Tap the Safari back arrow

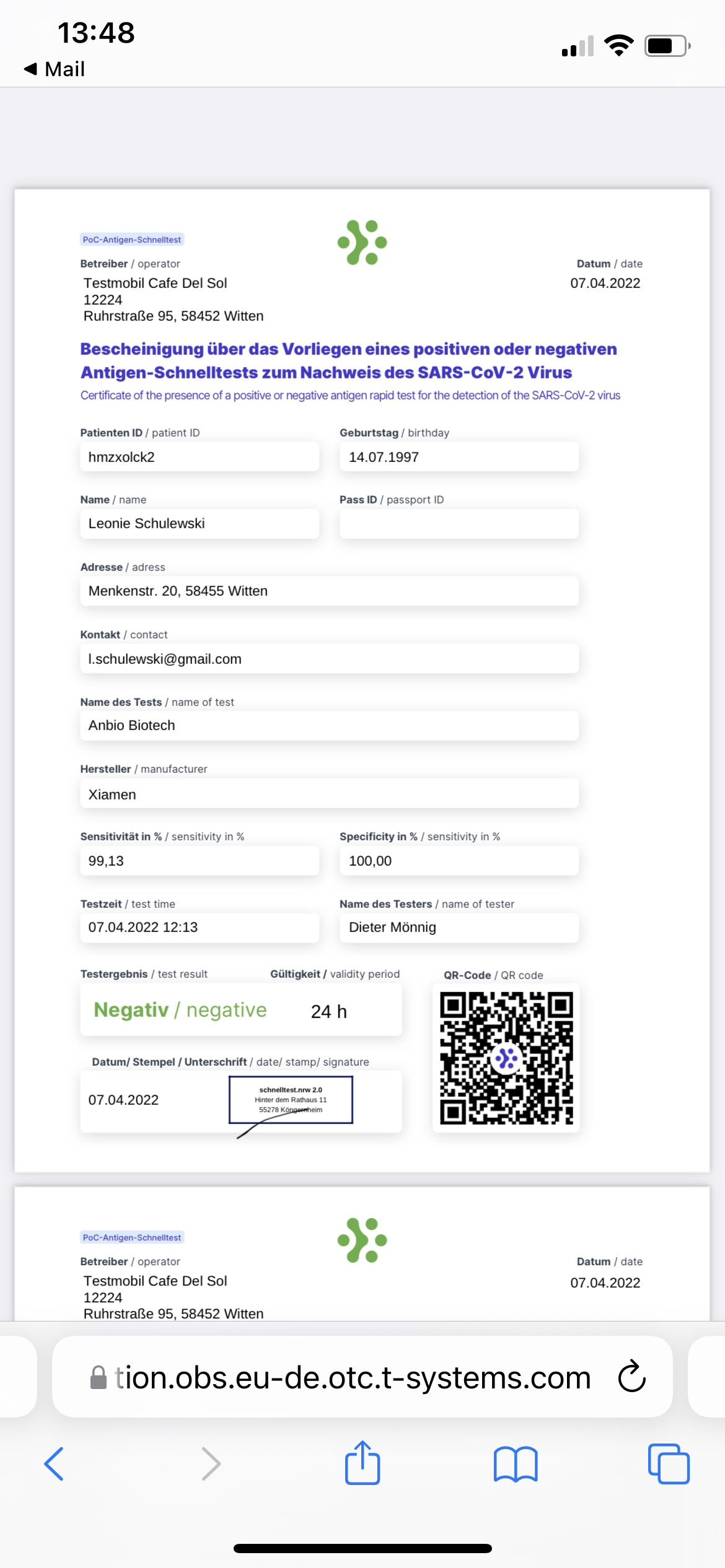click(x=55, y=1464)
